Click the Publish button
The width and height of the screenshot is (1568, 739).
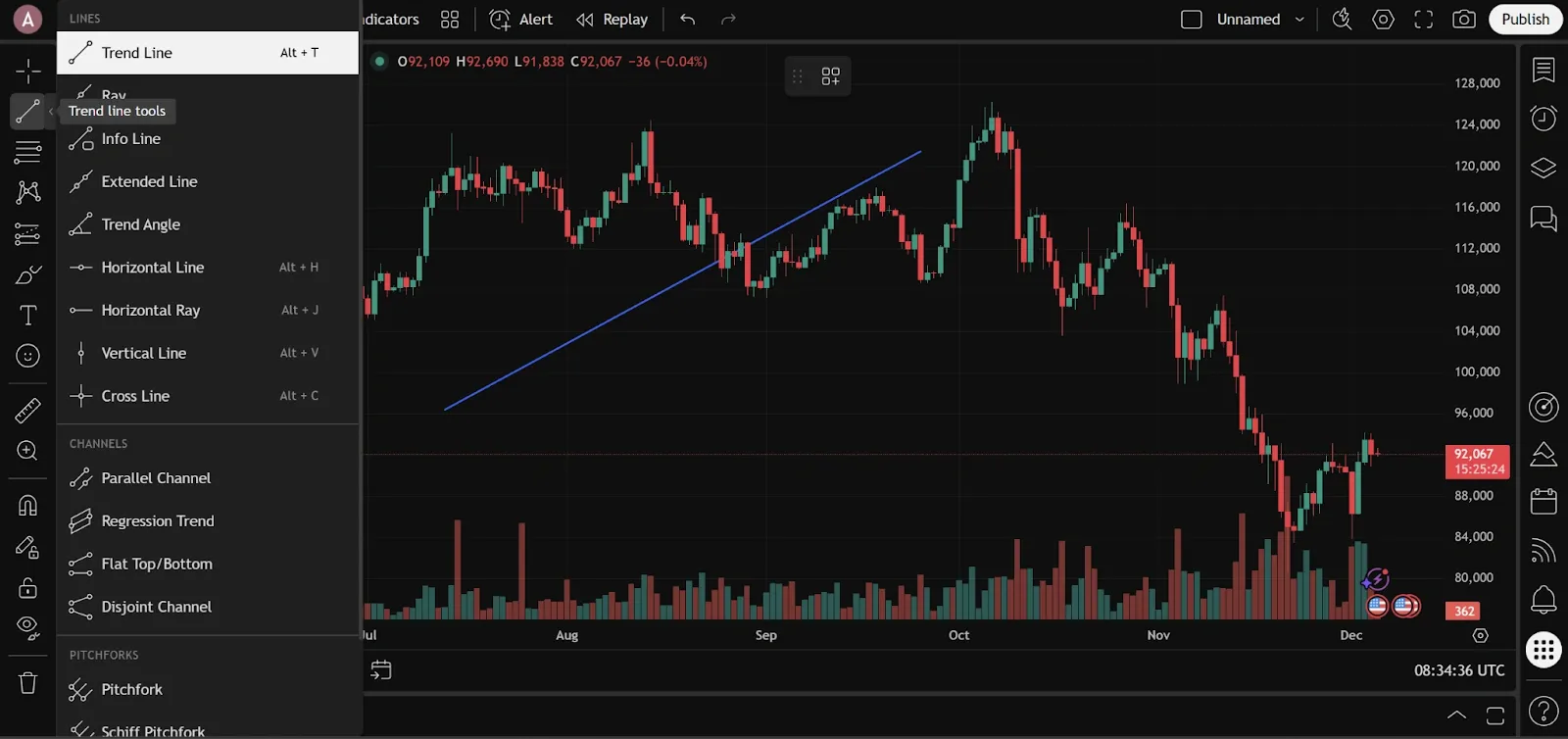(1526, 20)
